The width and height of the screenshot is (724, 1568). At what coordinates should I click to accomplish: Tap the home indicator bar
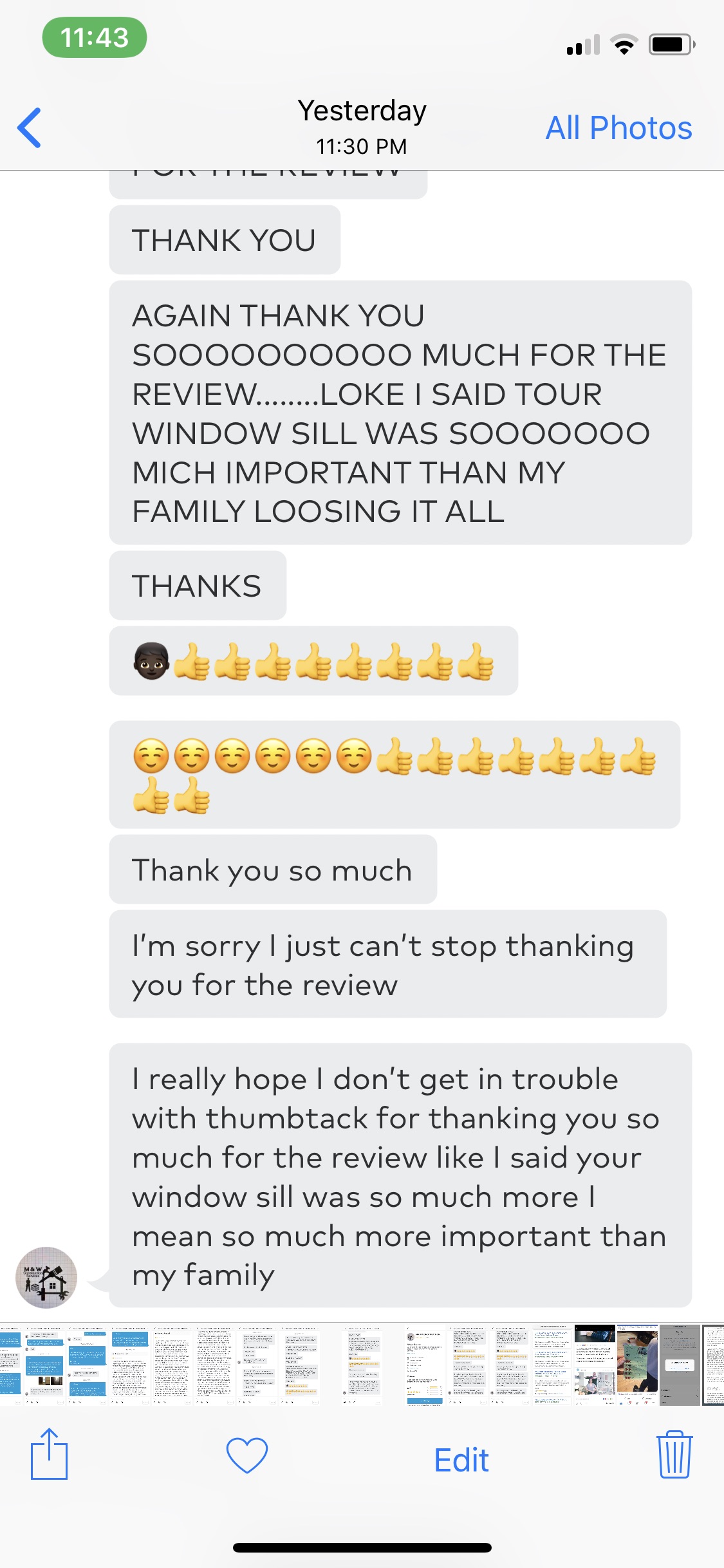click(362, 1547)
